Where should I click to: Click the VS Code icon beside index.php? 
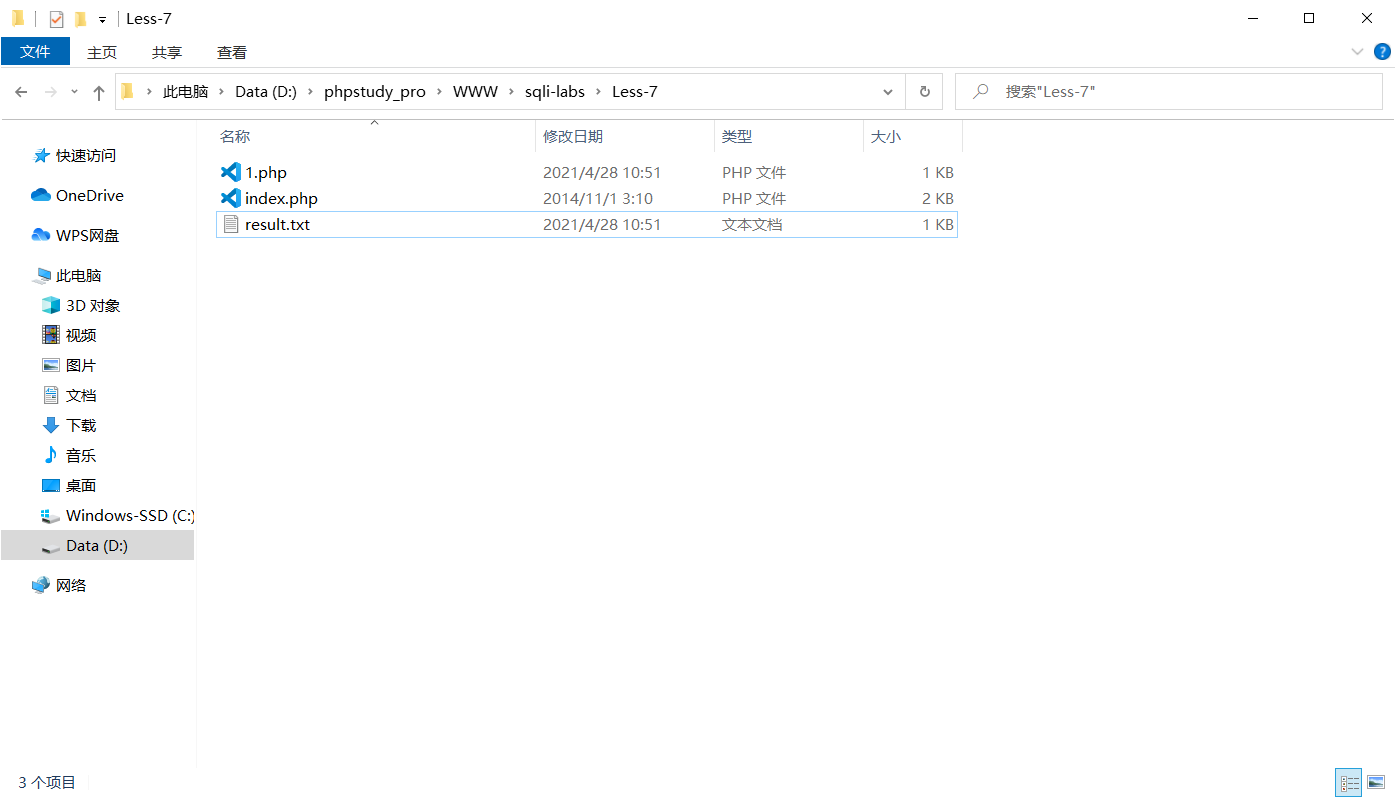(x=230, y=198)
